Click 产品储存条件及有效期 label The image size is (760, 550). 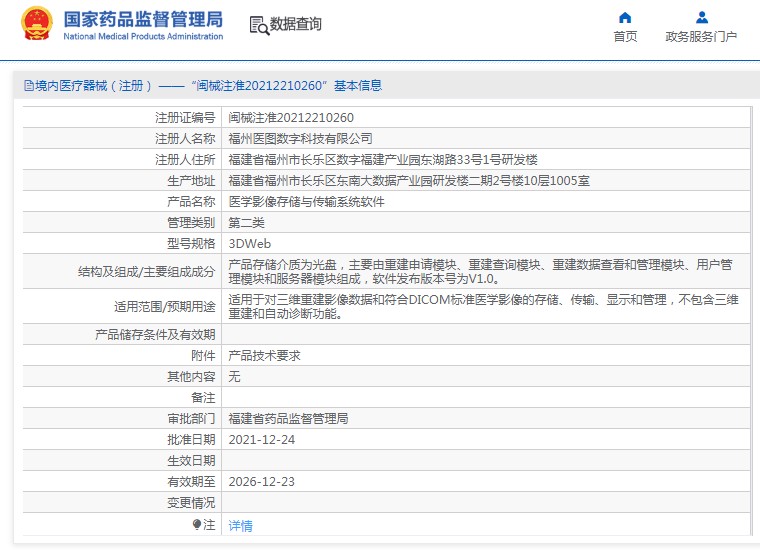coord(155,334)
